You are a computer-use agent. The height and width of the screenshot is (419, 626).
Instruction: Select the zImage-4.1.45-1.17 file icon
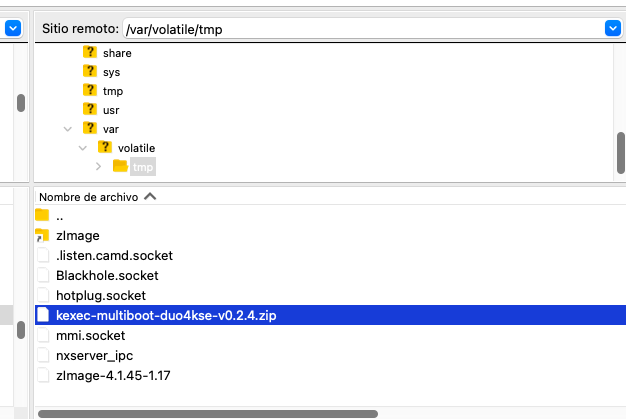(42, 375)
